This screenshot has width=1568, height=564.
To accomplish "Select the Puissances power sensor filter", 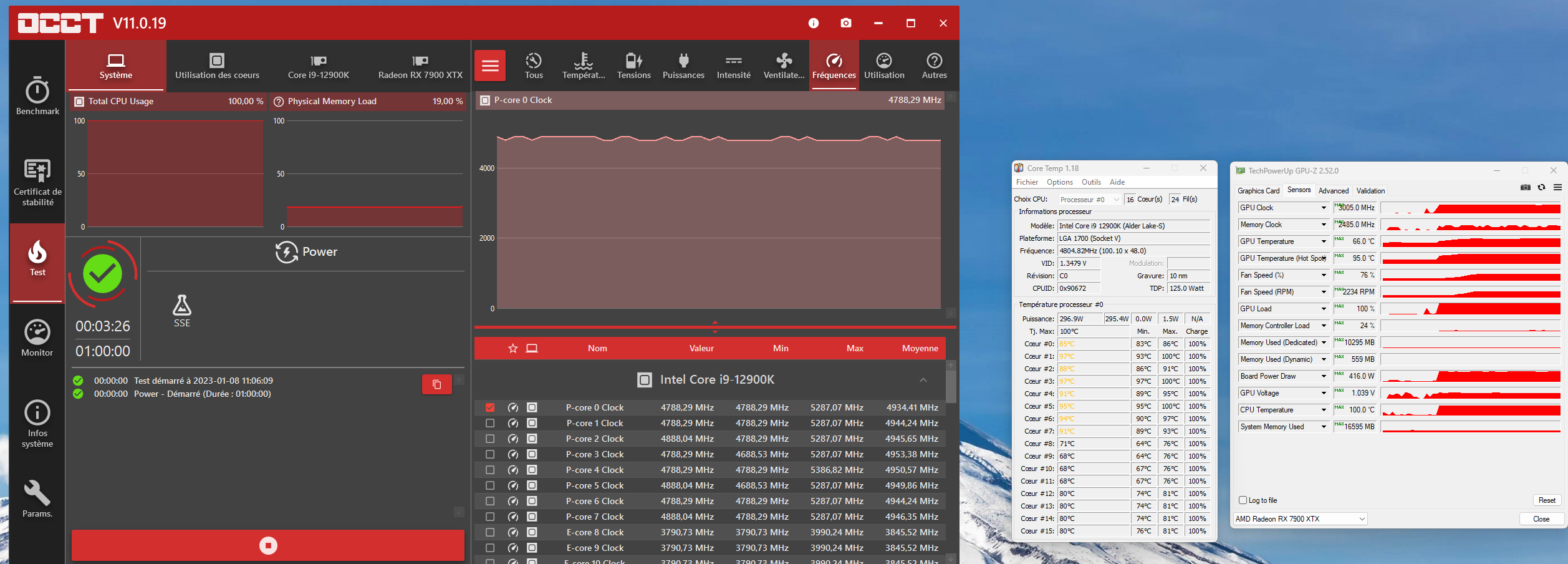I will click(683, 66).
